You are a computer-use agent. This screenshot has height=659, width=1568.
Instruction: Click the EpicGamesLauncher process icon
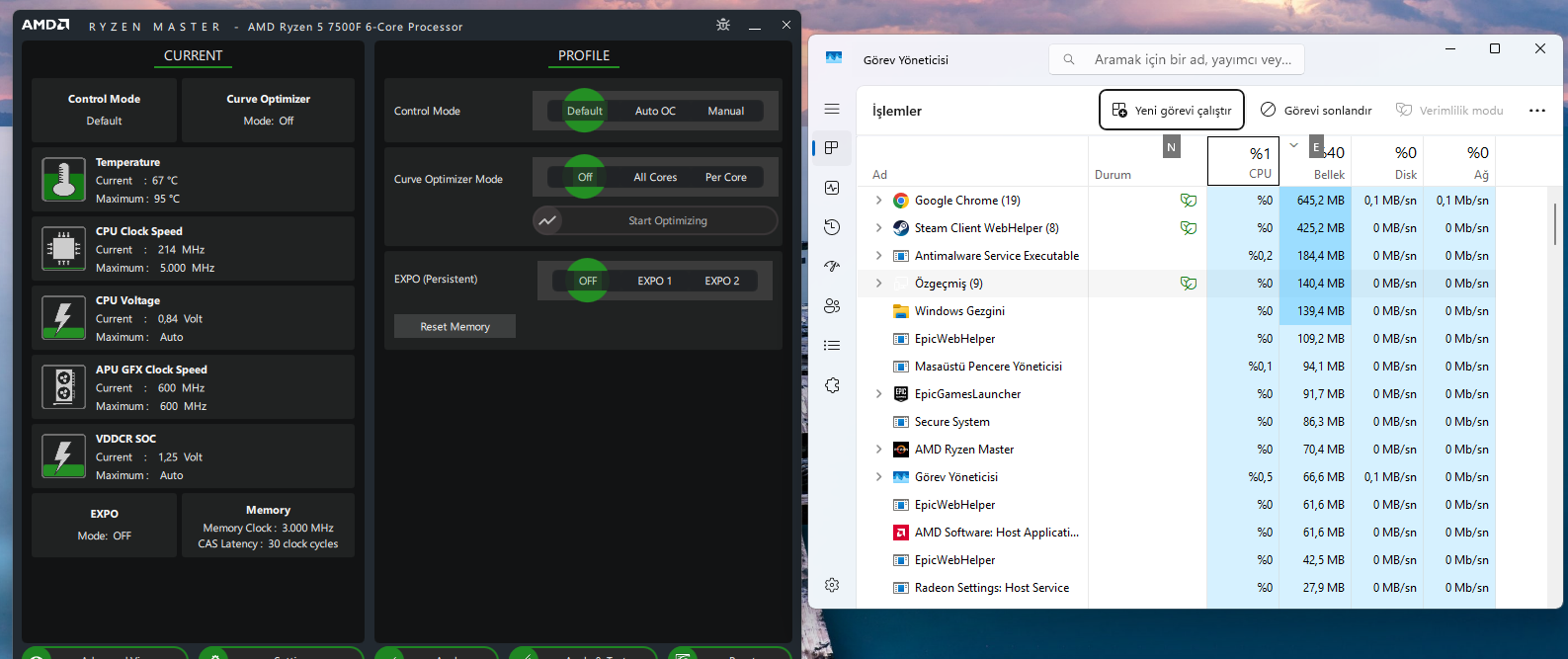click(x=901, y=394)
